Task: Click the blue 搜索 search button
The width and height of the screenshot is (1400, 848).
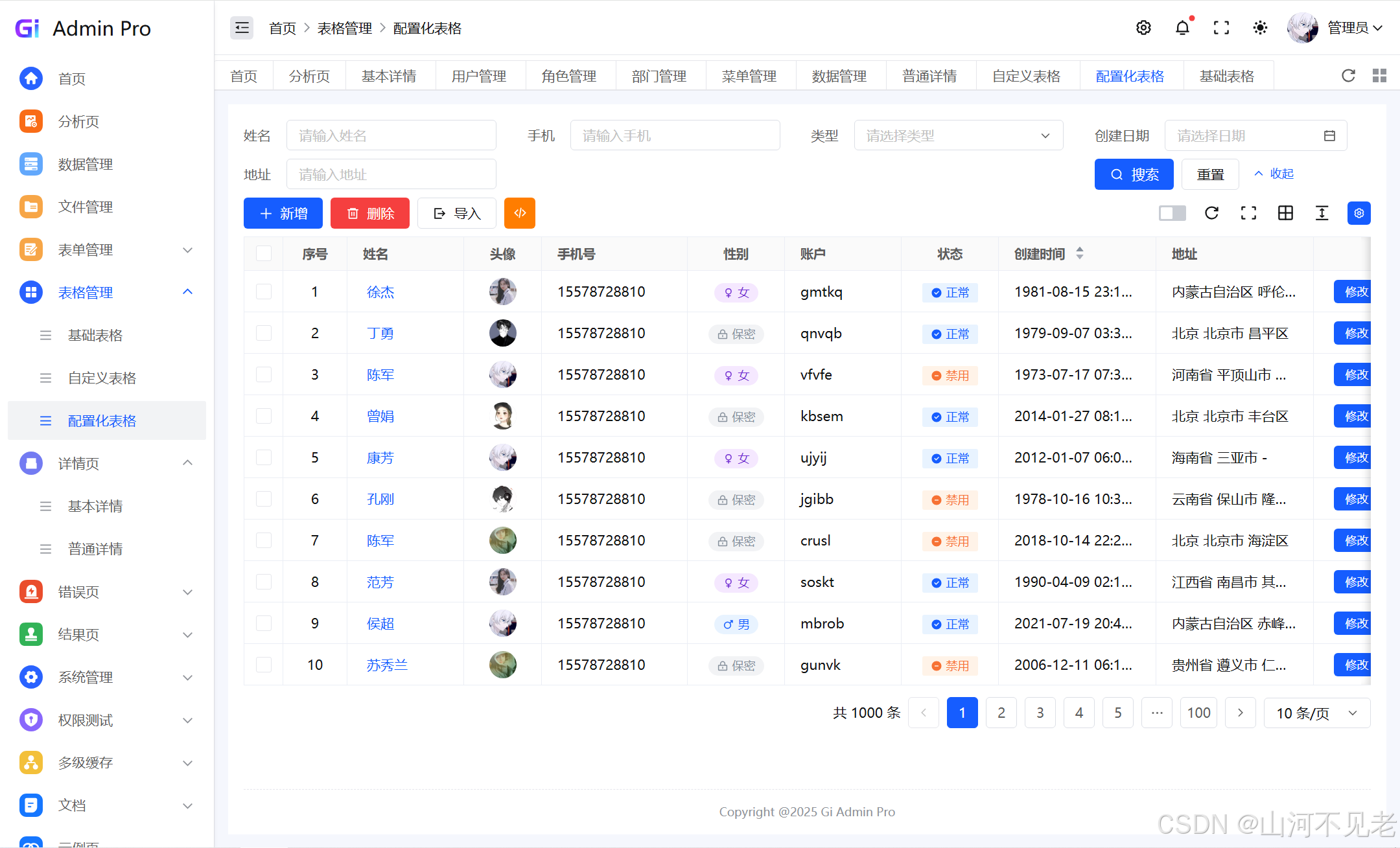Action: tap(1134, 174)
